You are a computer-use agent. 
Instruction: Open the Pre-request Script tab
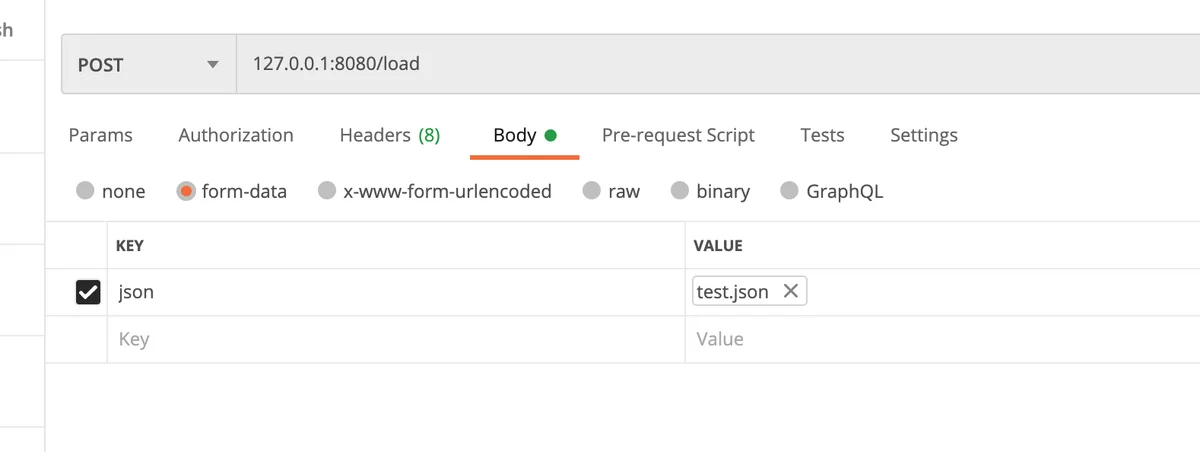click(x=678, y=135)
